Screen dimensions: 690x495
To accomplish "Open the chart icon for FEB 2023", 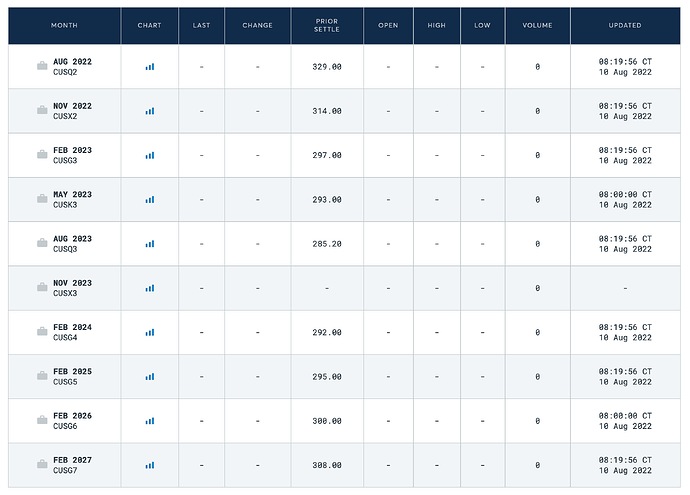I will pyautogui.click(x=150, y=155).
